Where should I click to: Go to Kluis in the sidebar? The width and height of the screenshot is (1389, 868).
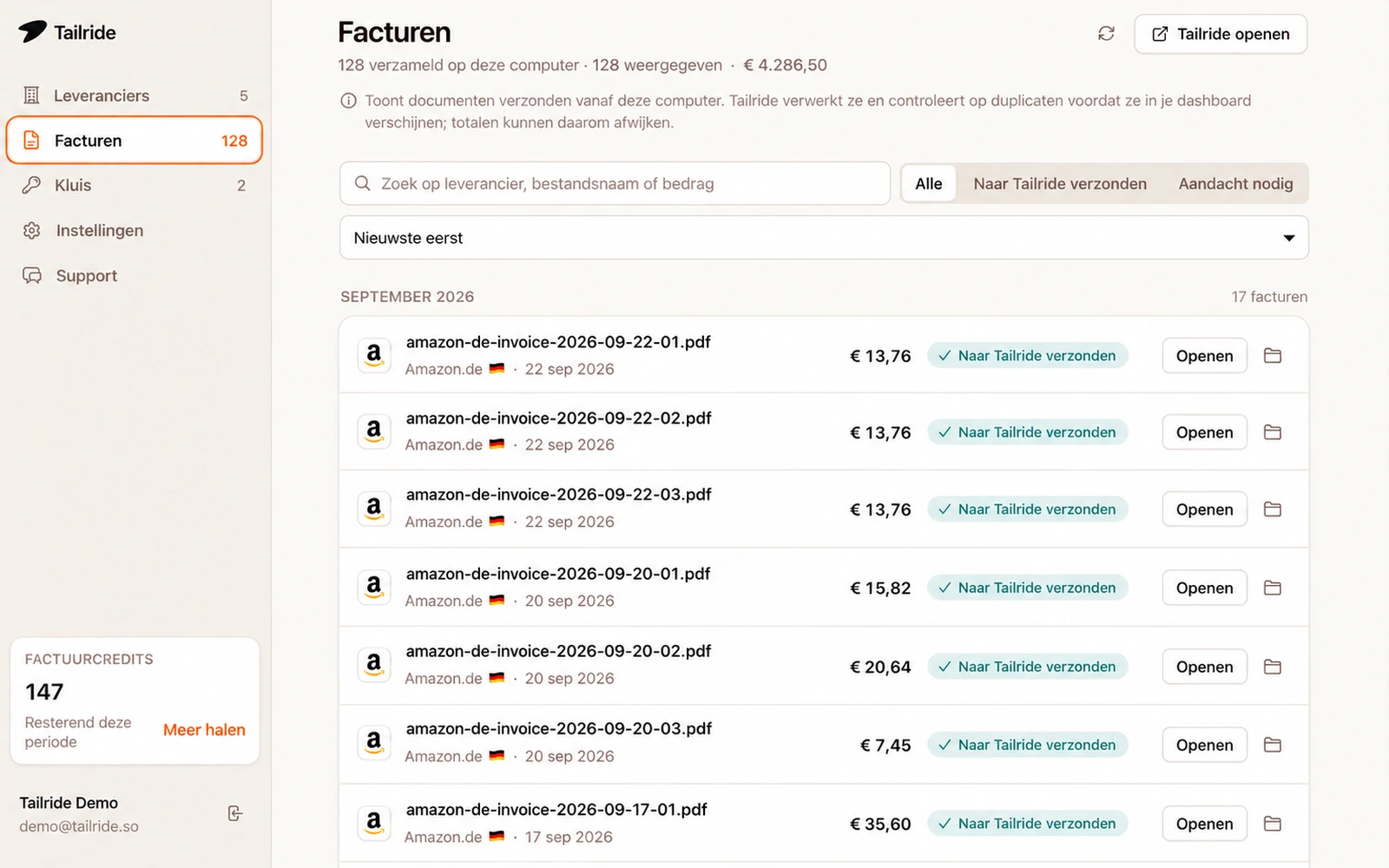coord(135,185)
